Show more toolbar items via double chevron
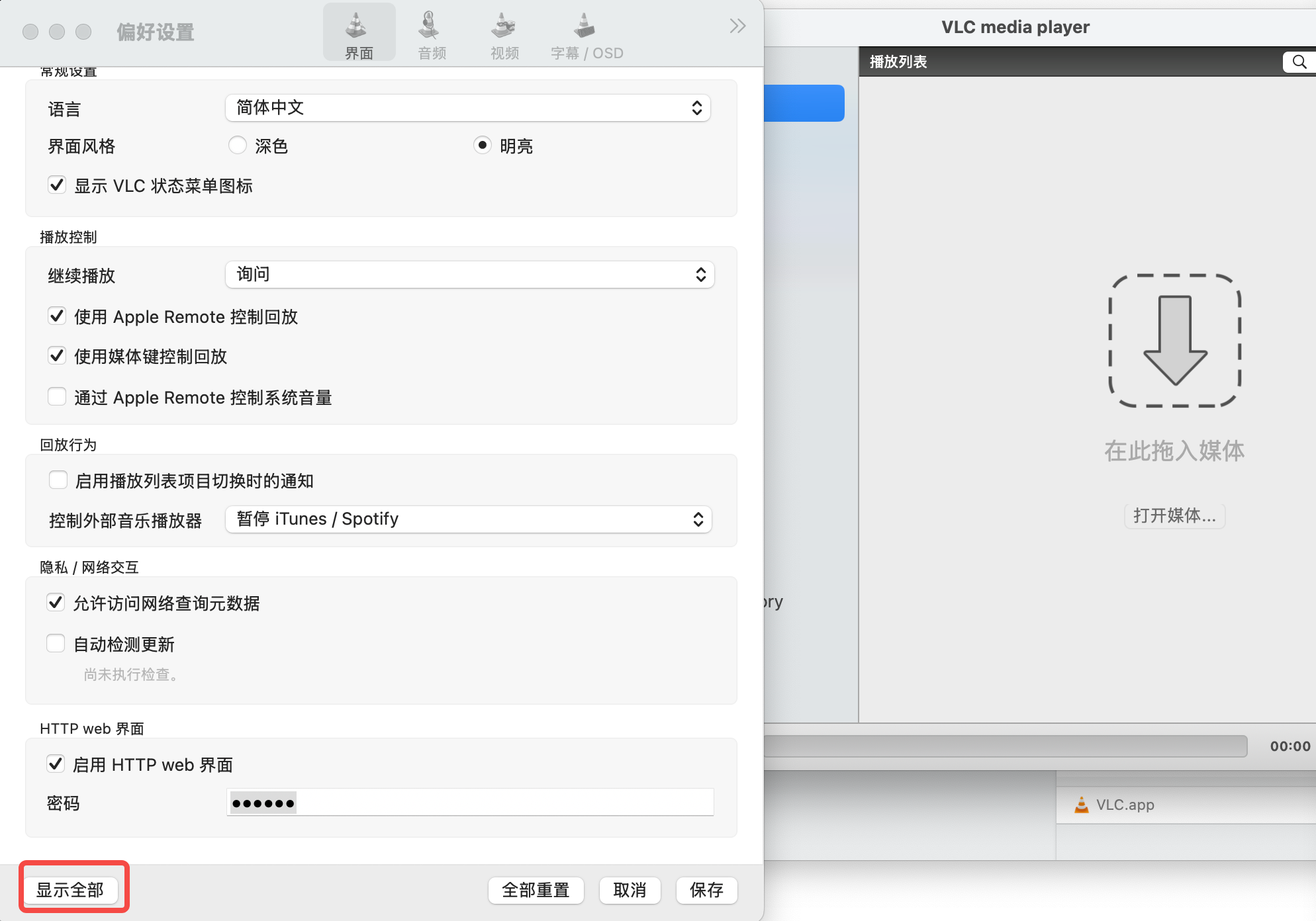 (737, 26)
